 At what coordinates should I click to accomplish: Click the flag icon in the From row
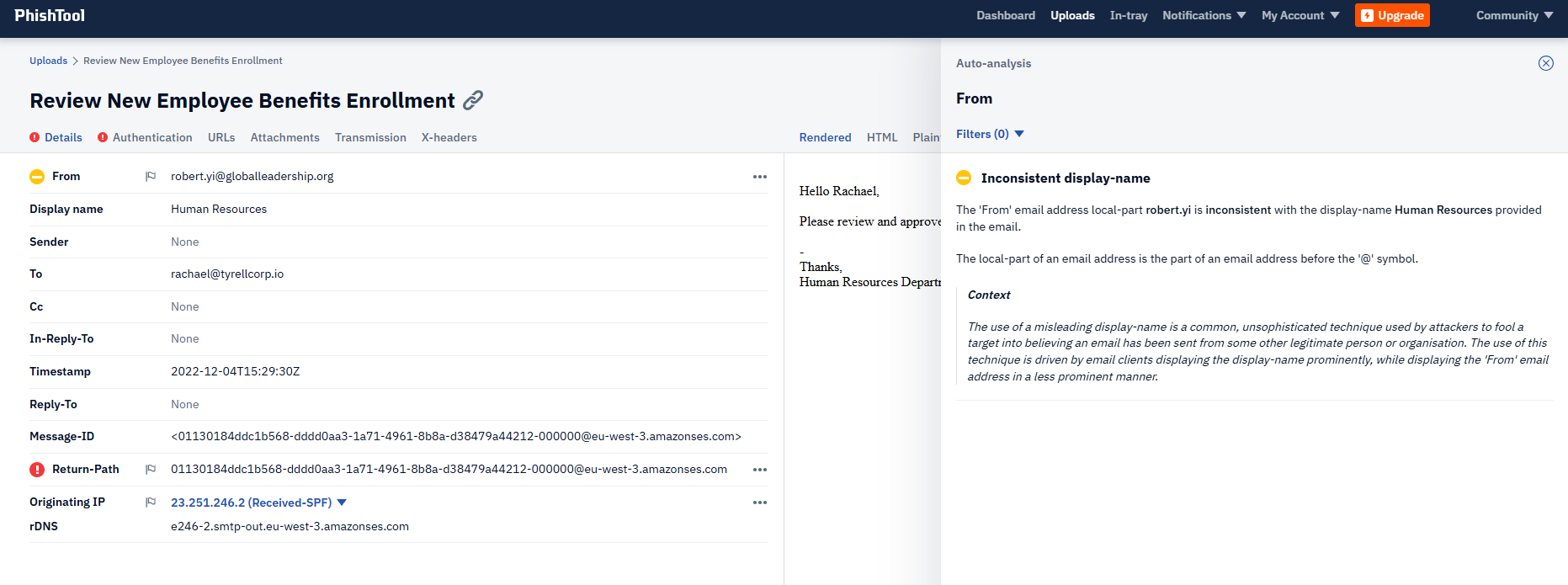151,177
